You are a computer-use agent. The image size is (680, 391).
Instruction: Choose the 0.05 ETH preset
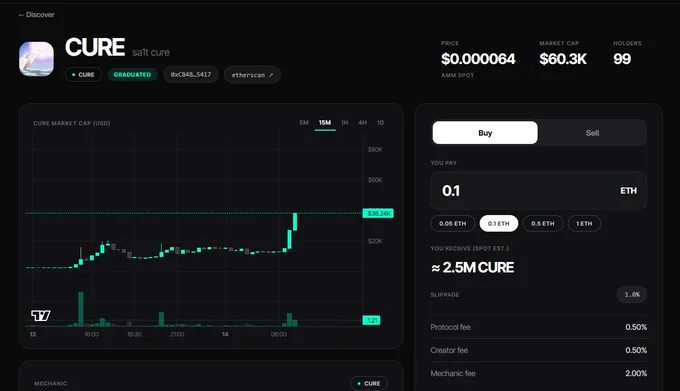(453, 224)
